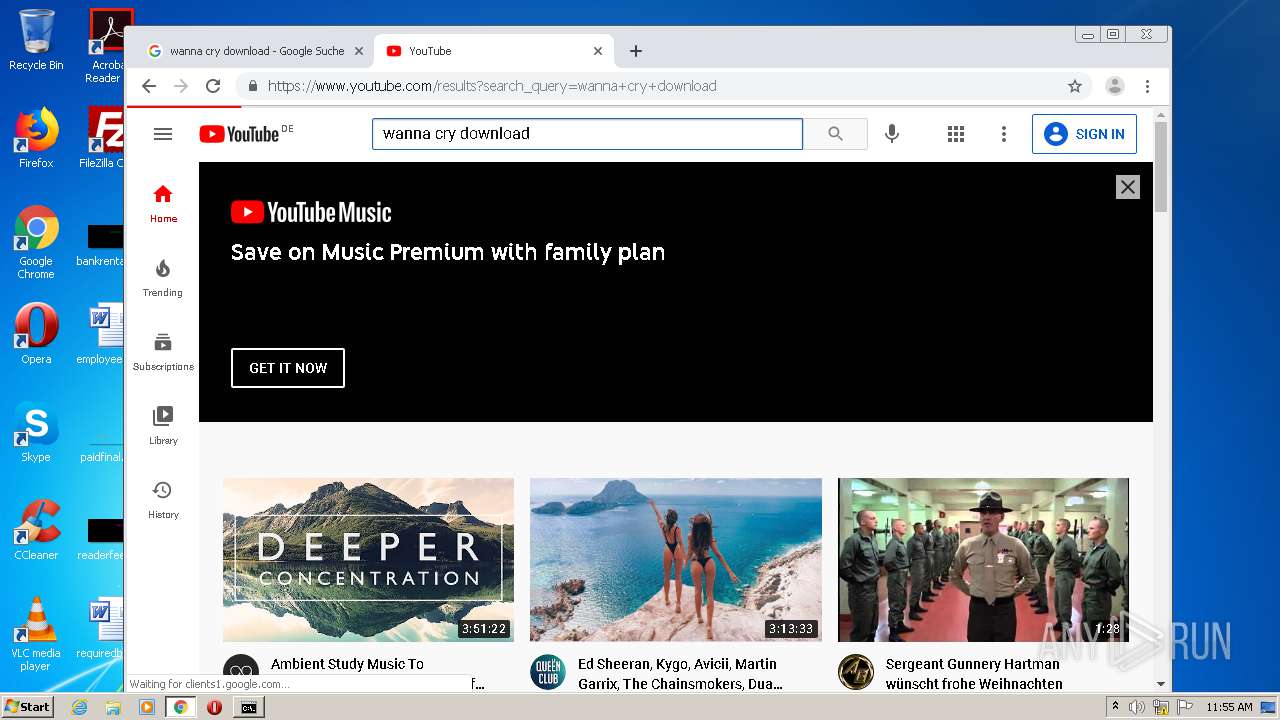Open the YouTube hamburger guide menu
Screen dimensions: 1280x720
point(163,134)
